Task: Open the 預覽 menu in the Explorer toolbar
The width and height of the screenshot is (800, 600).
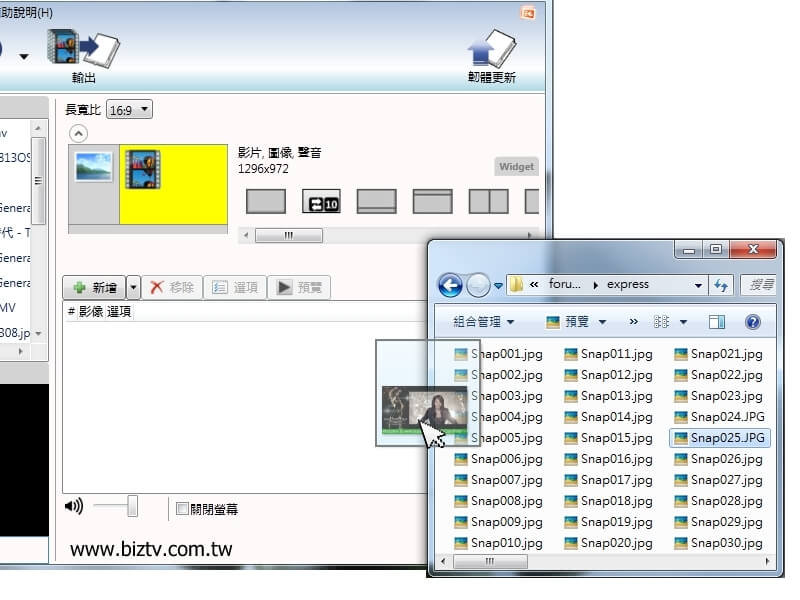Action: (576, 322)
